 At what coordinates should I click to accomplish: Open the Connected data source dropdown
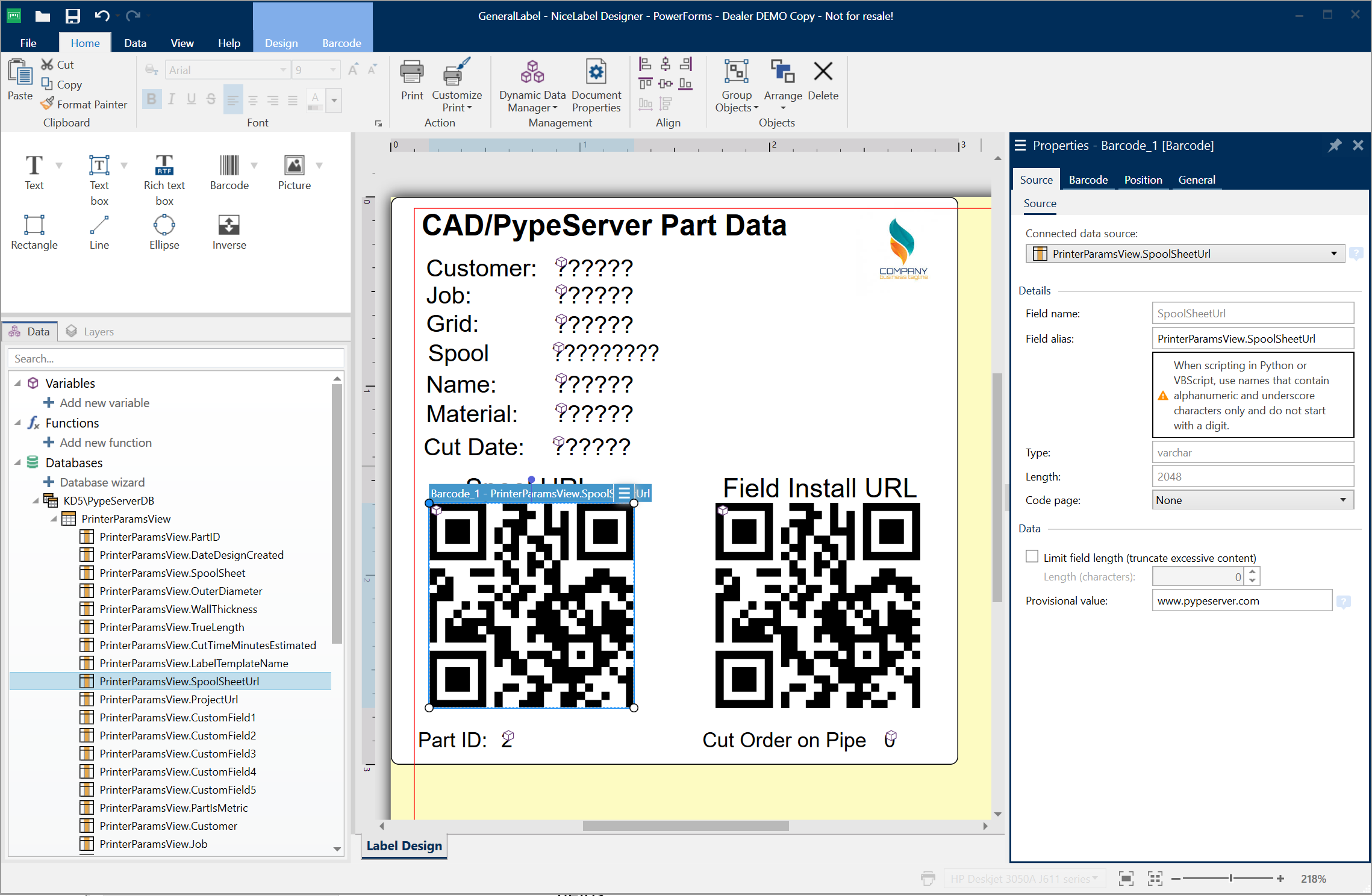(1333, 254)
